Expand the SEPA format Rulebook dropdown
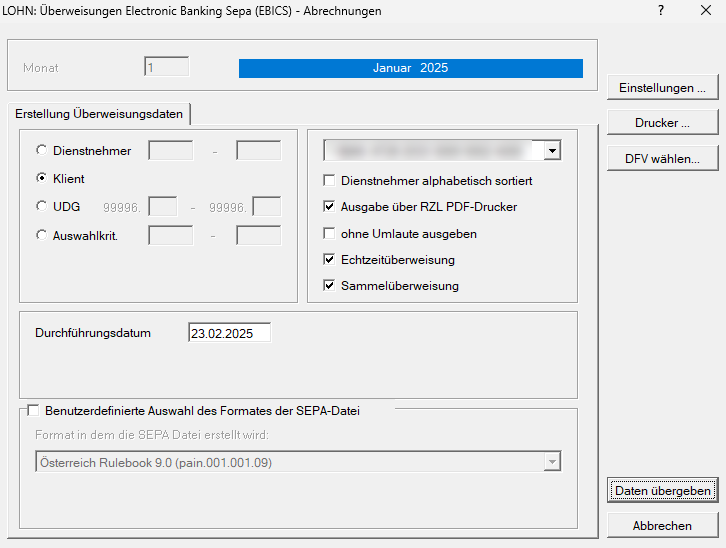The image size is (726, 548). click(x=551, y=462)
